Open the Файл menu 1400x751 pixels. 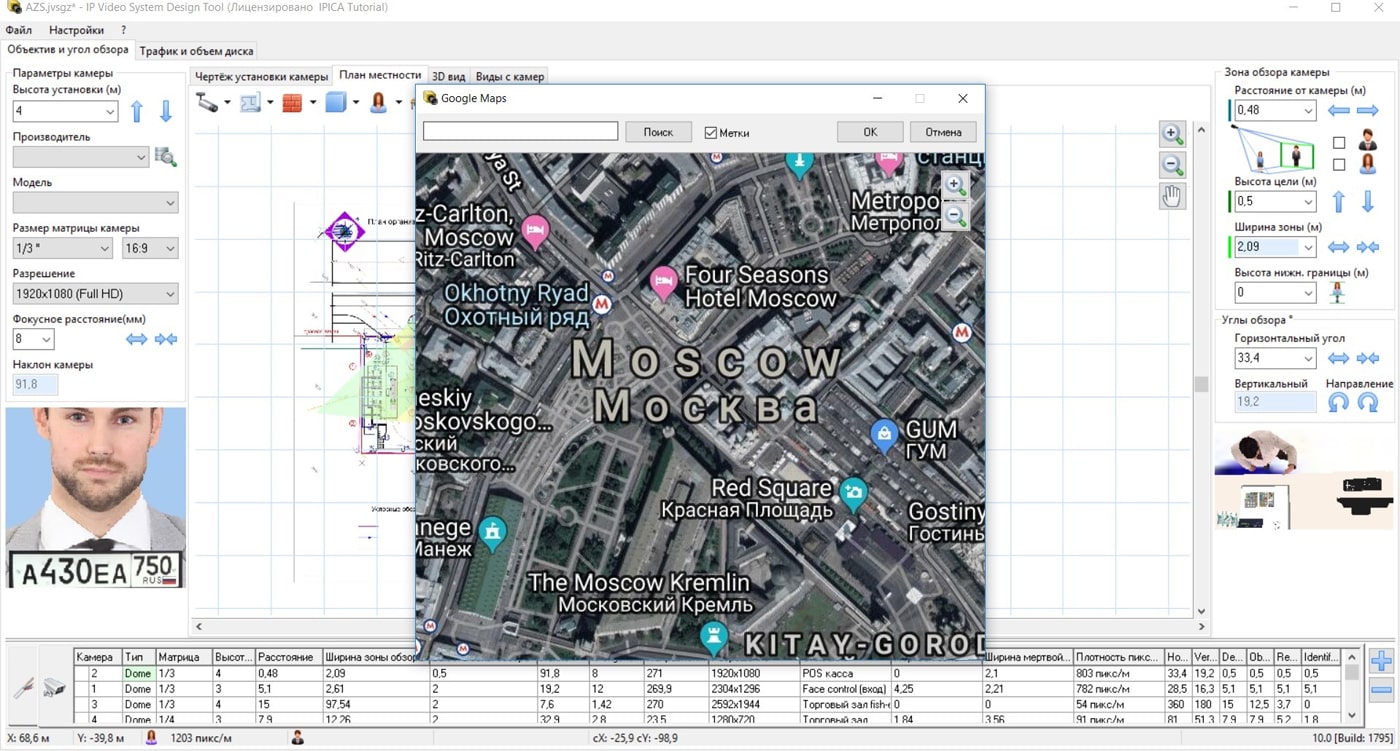[18, 30]
